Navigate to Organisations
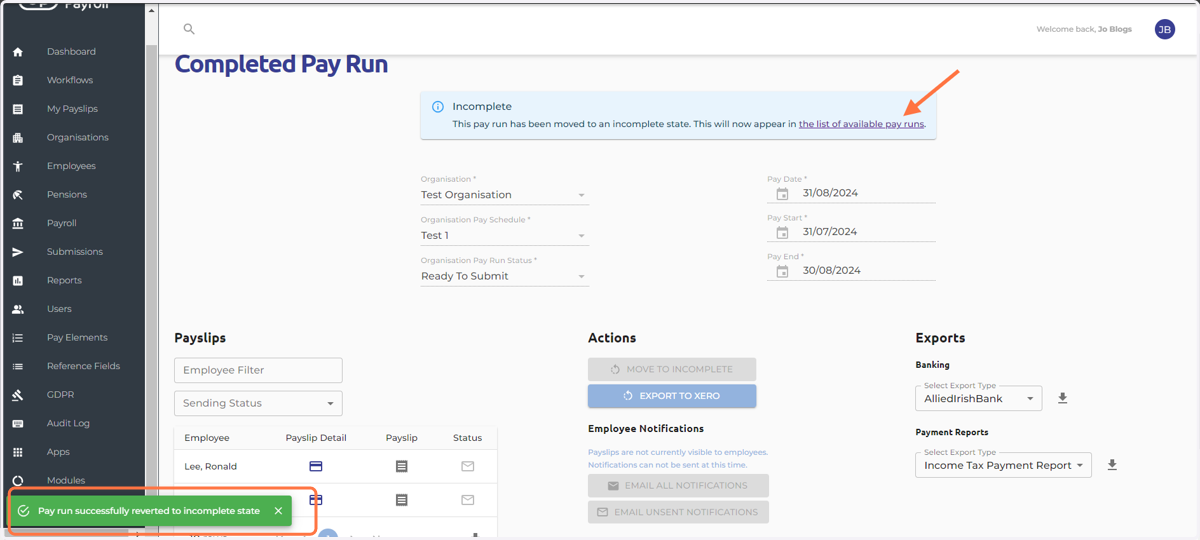This screenshot has height=540, width=1200. click(x=78, y=137)
